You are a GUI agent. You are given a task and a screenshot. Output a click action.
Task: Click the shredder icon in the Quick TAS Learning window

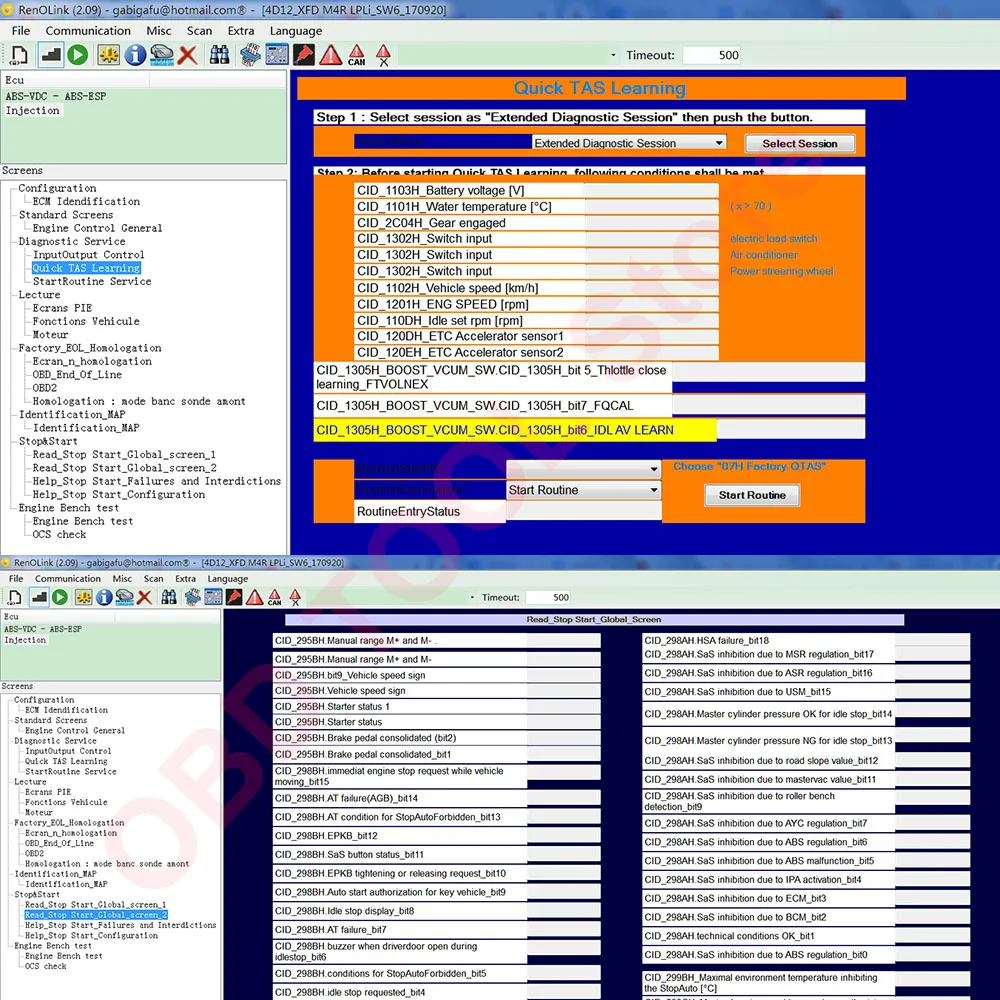(x=250, y=55)
